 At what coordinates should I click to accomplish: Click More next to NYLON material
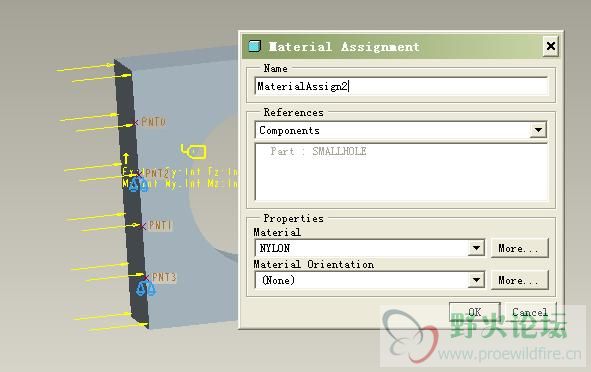tap(519, 248)
